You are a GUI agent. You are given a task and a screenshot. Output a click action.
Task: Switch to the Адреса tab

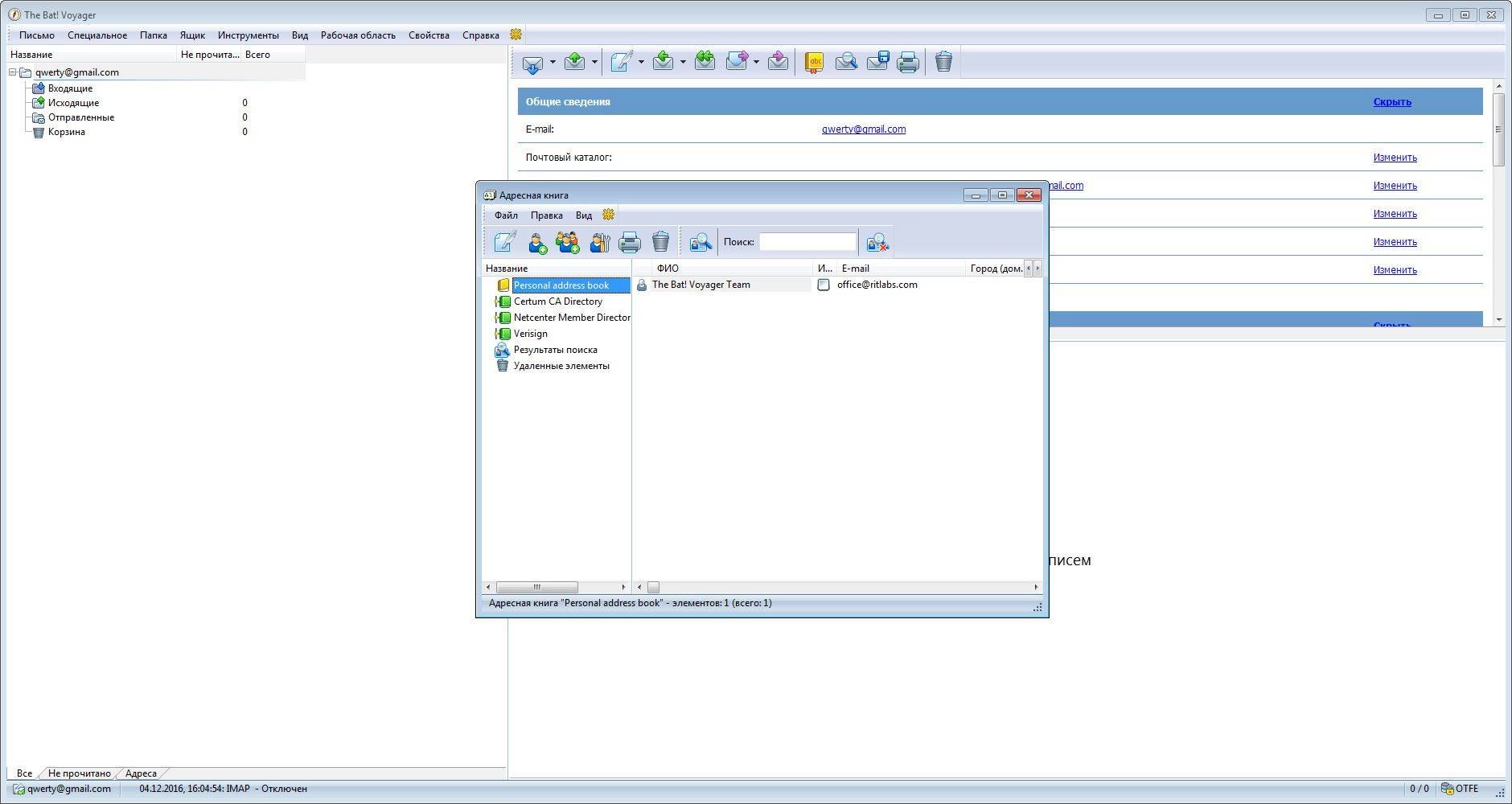tap(141, 773)
